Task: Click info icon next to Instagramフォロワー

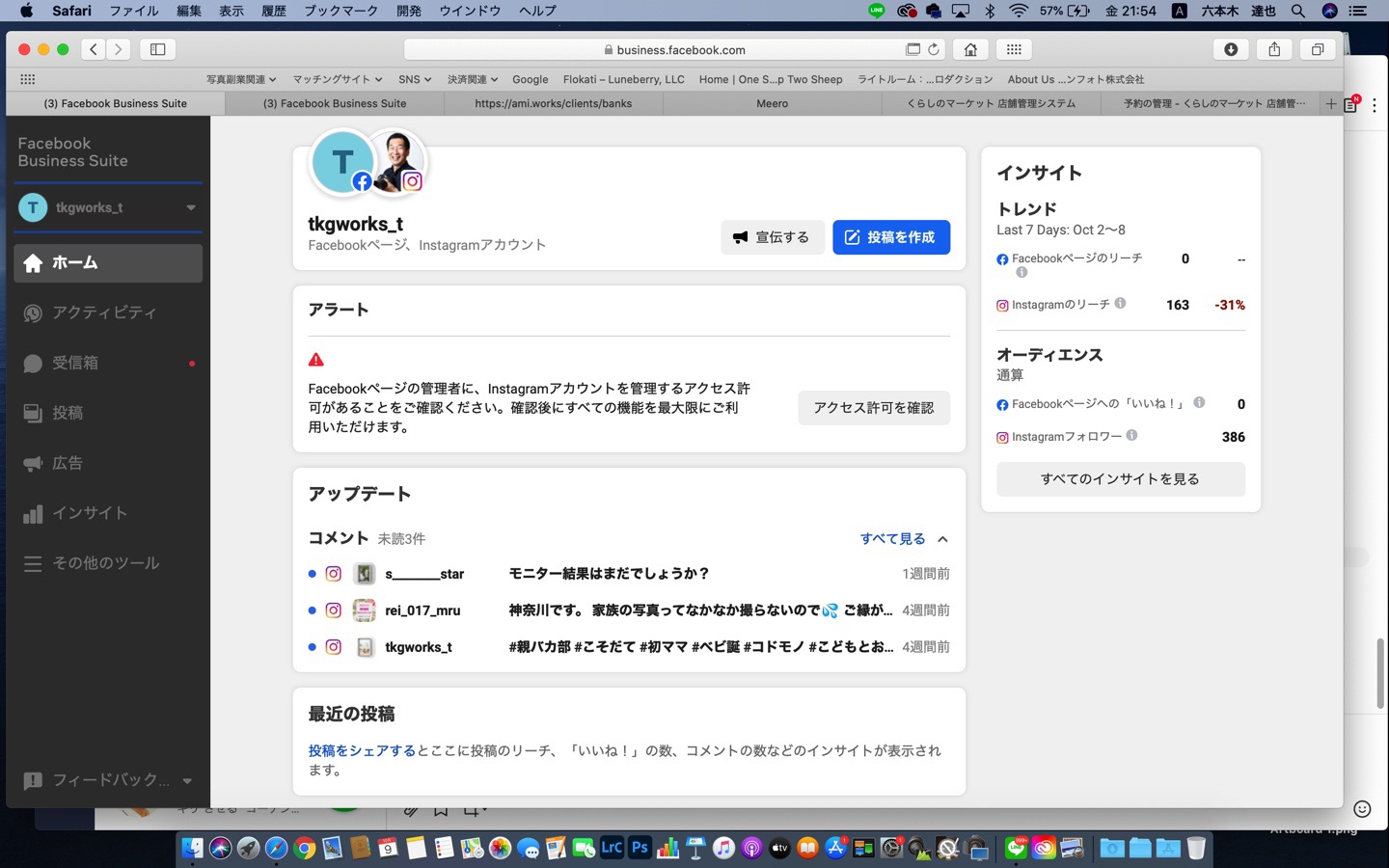Action: tap(1131, 435)
